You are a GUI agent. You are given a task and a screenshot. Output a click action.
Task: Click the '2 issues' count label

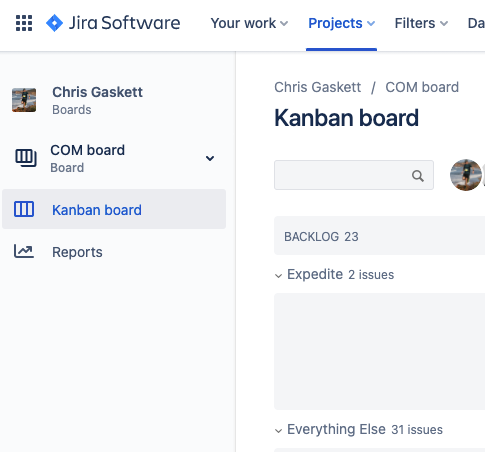click(x=371, y=275)
